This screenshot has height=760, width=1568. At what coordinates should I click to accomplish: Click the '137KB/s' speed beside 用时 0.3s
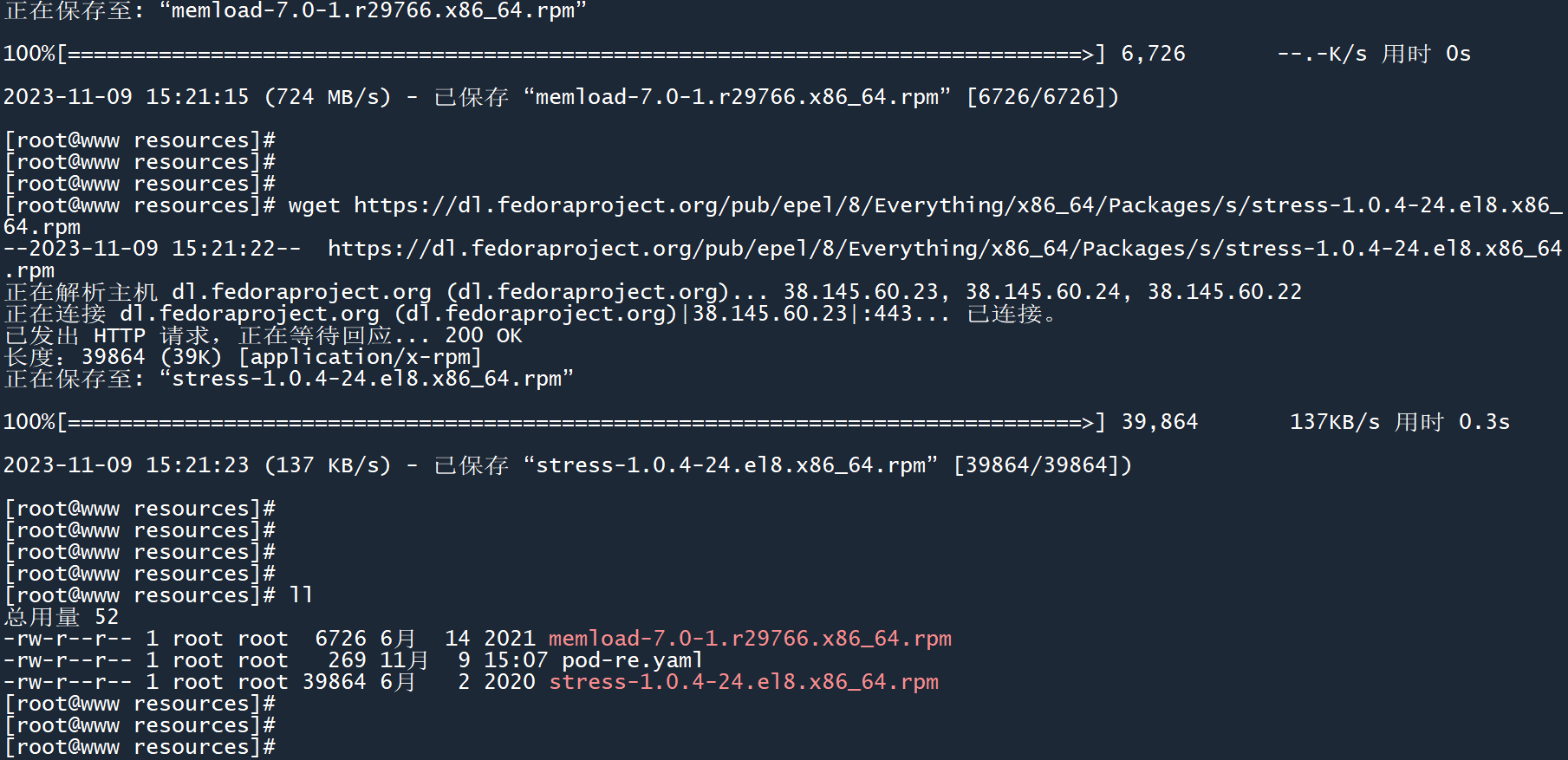click(x=1334, y=422)
